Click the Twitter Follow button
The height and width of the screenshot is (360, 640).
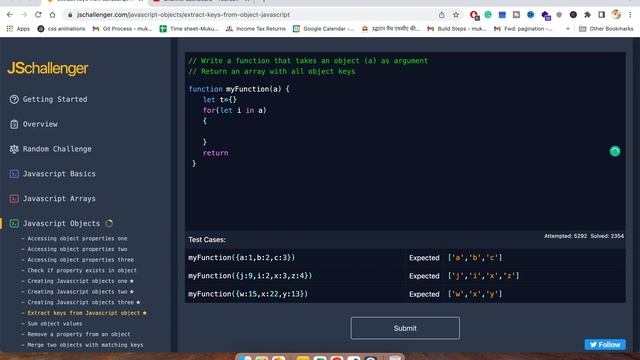pos(605,344)
